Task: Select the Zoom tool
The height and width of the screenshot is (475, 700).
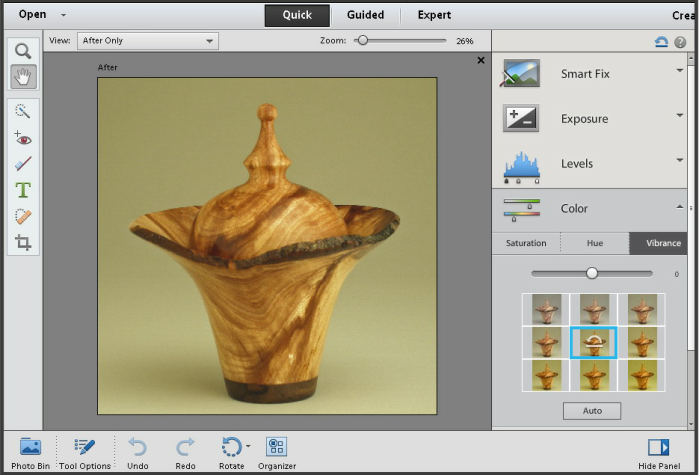Action: click(x=22, y=51)
